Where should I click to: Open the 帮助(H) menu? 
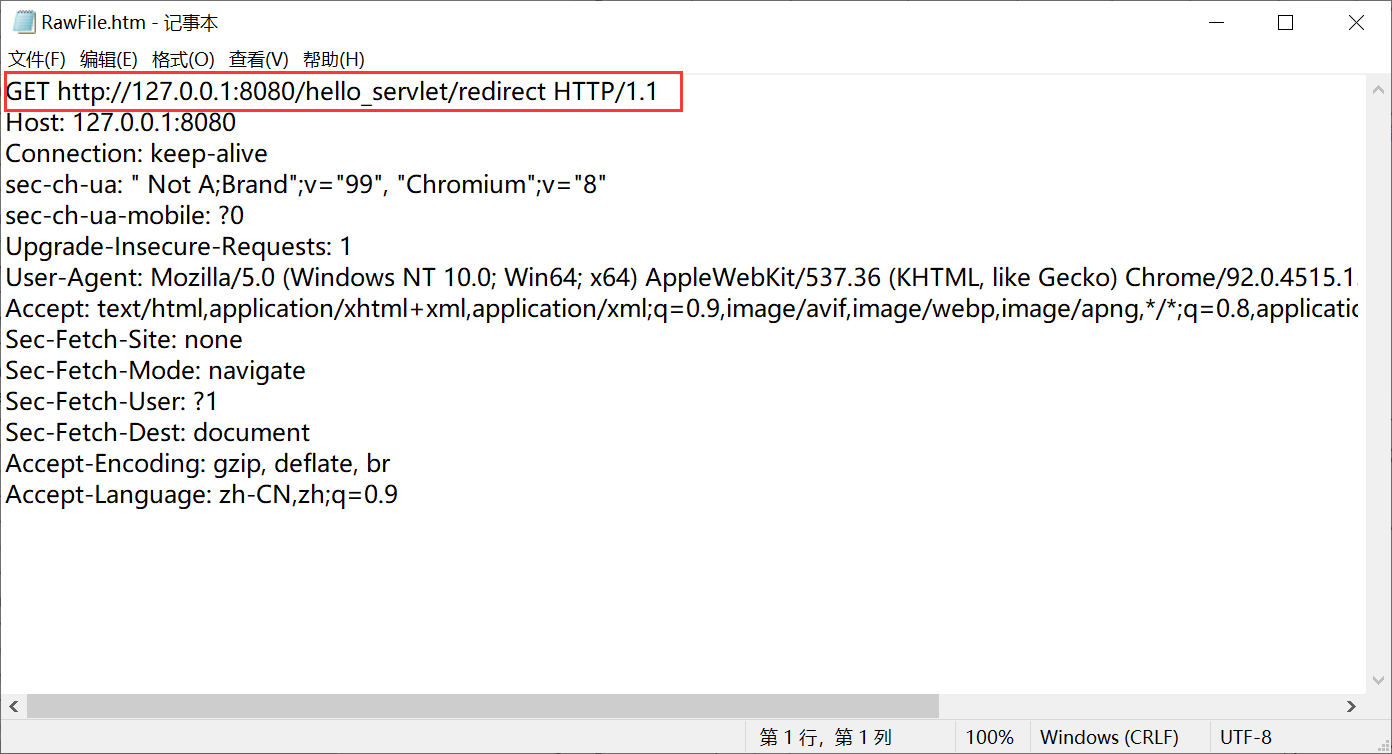(x=333, y=59)
